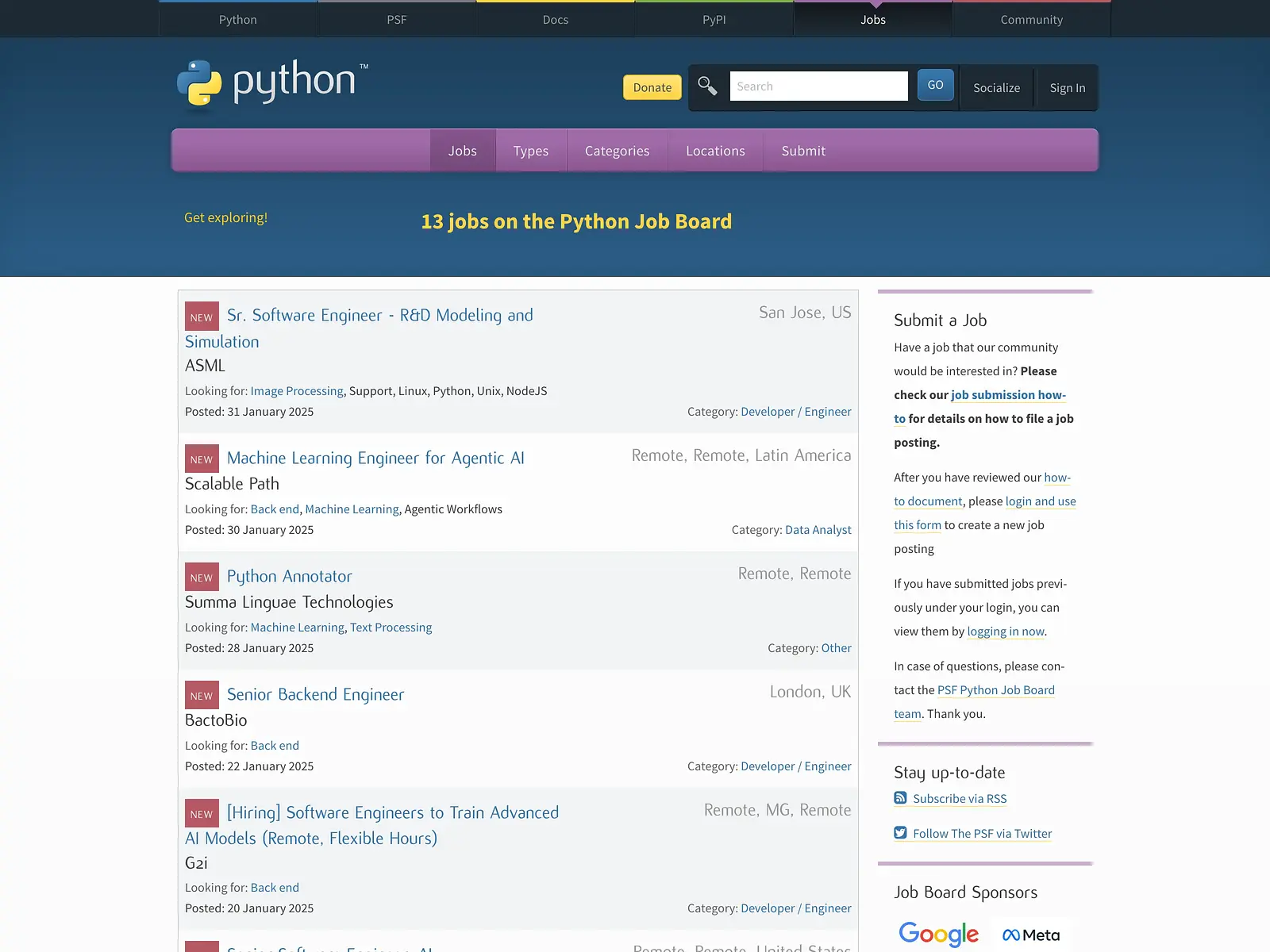Click the San Jose, US location text
Screen dimensions: 1270x952
pyautogui.click(x=805, y=313)
